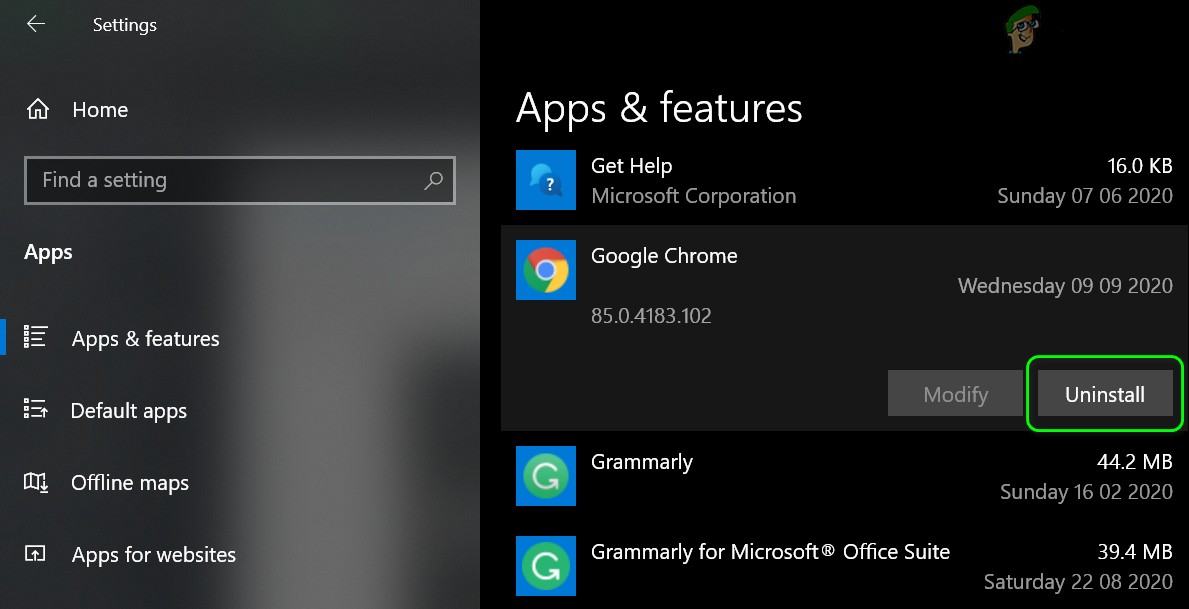Click the back arrow in Settings
The image size is (1189, 609).
tap(35, 22)
